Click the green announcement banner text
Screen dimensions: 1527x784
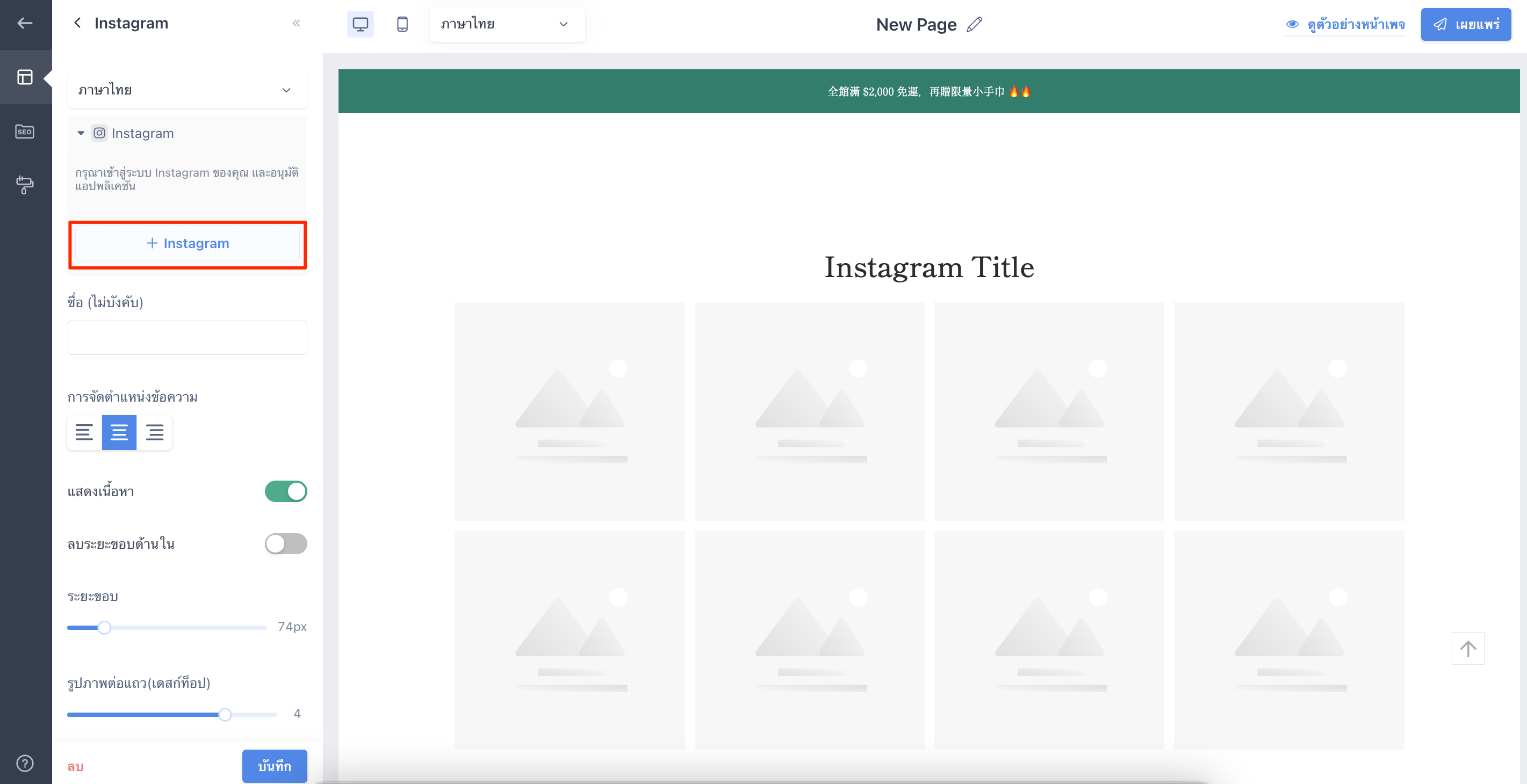929,91
